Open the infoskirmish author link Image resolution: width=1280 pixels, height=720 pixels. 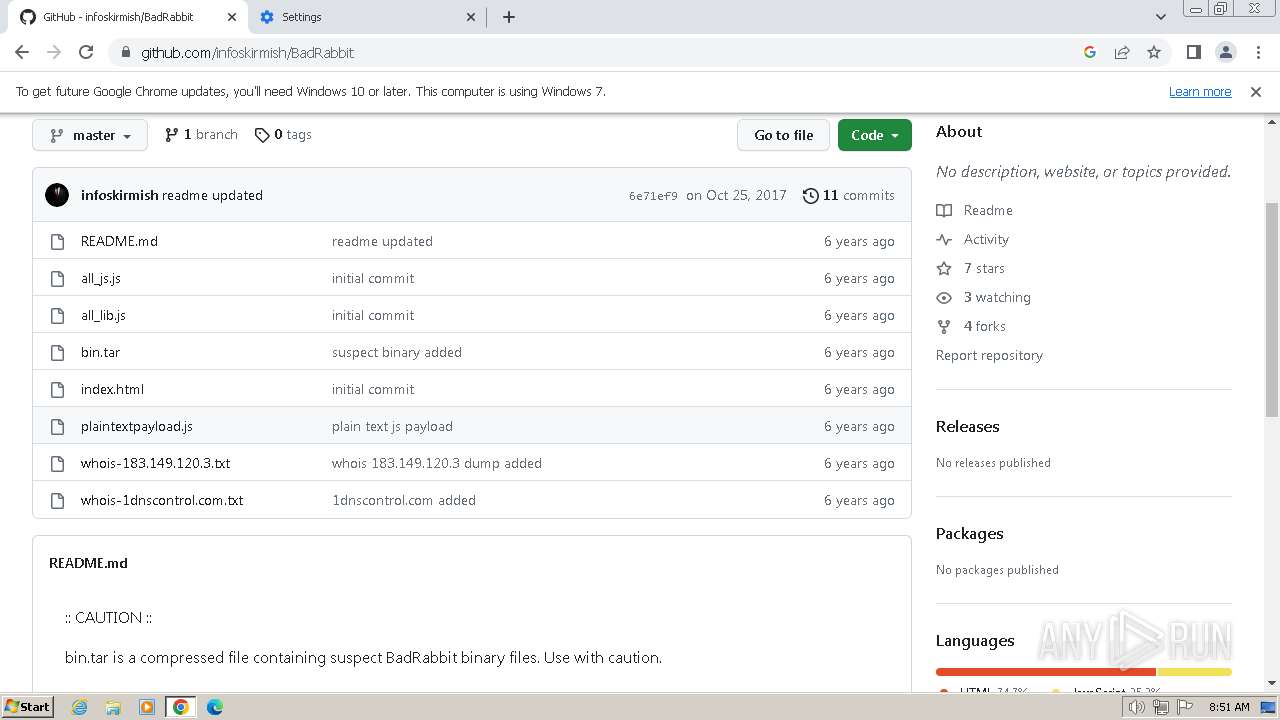(x=119, y=195)
